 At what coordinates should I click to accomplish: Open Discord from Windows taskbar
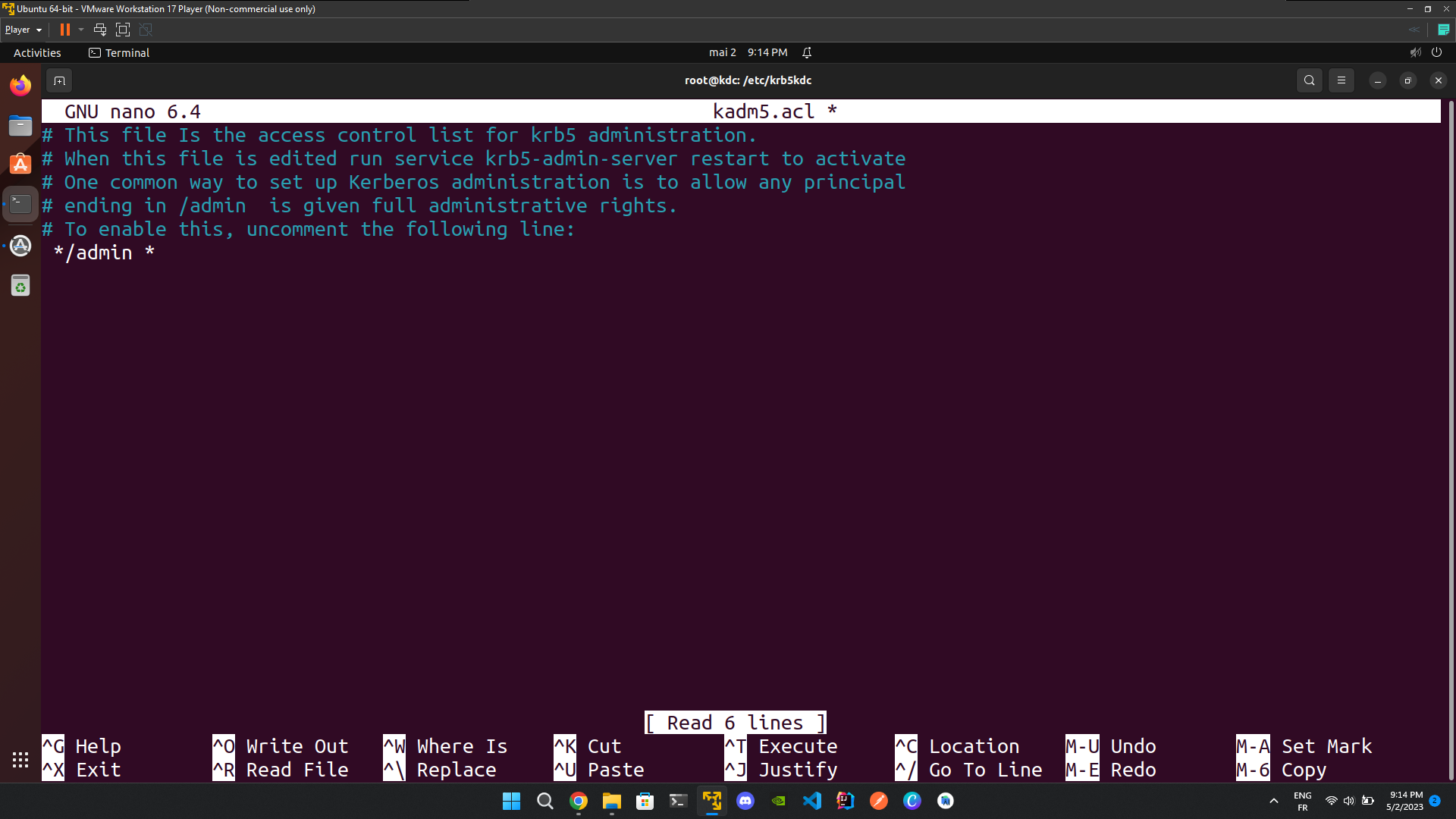[x=745, y=801]
